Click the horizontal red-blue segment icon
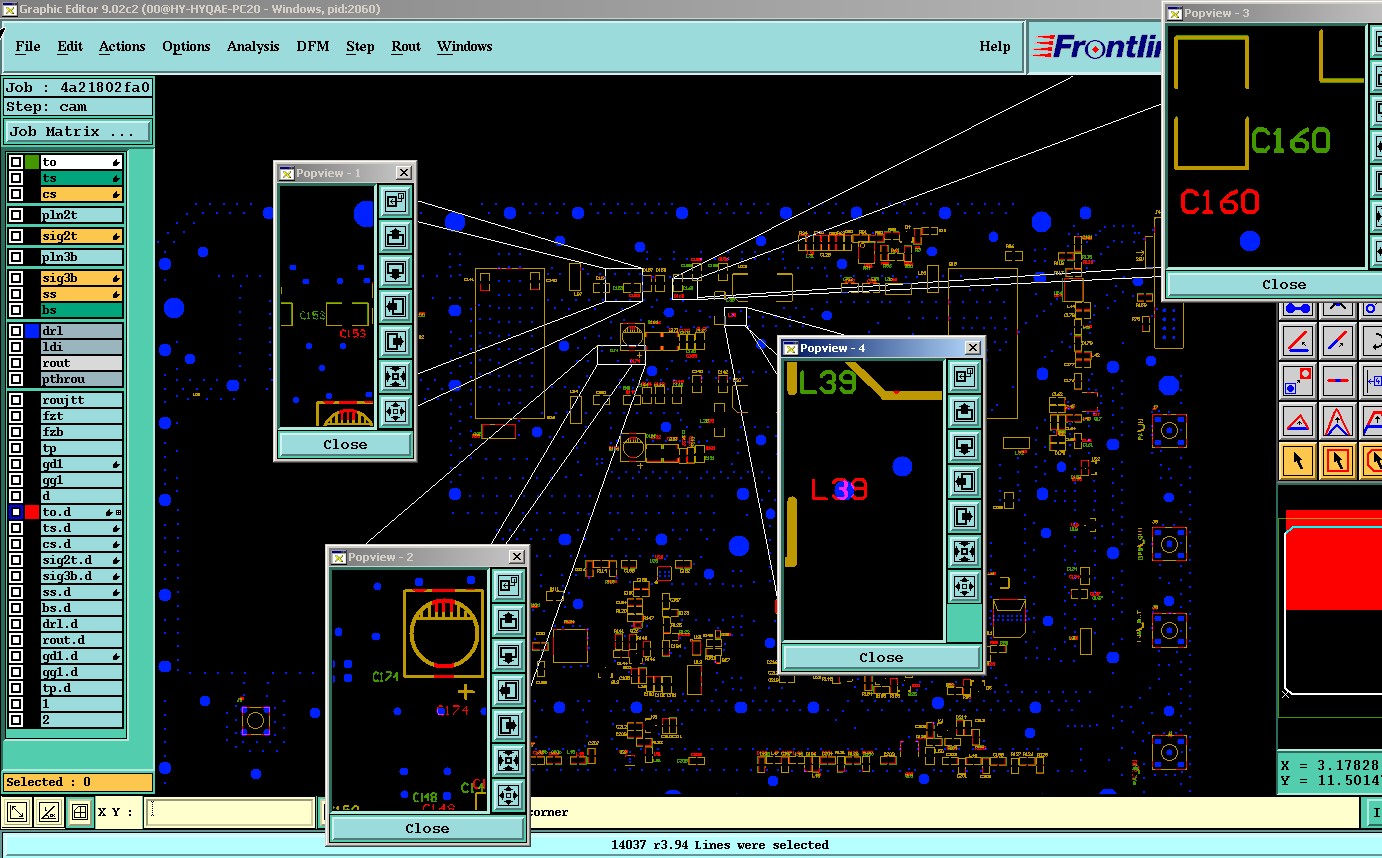Viewport: 1382px width, 858px height. [1338, 381]
